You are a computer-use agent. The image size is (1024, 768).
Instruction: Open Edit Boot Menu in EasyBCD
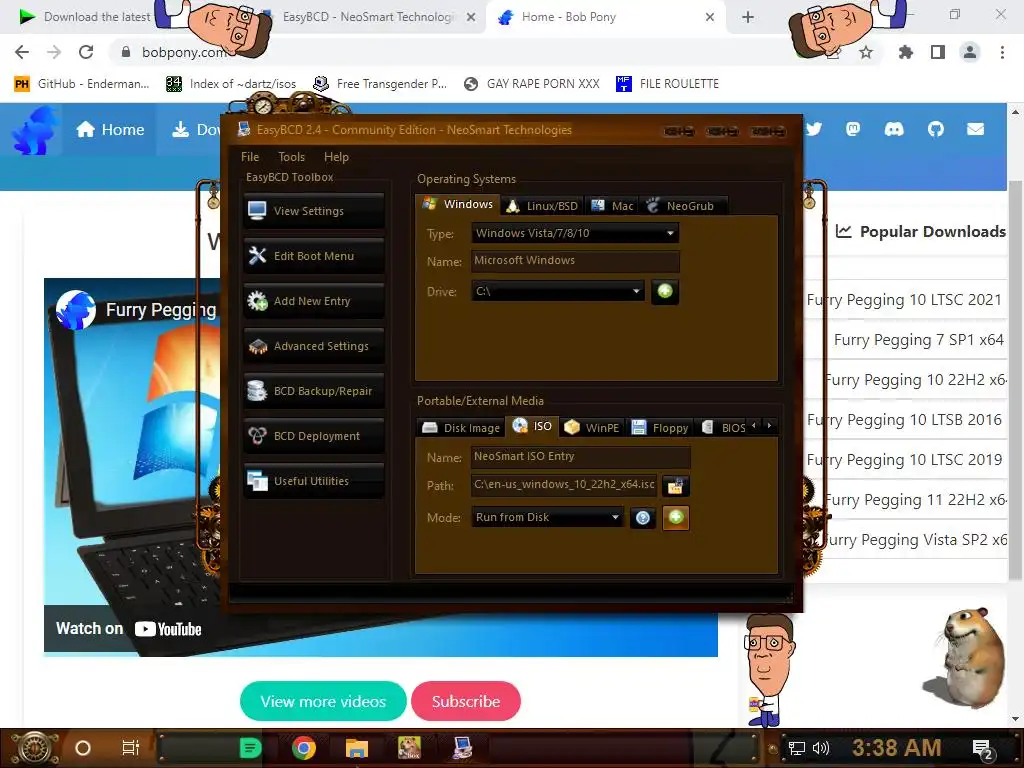click(313, 255)
